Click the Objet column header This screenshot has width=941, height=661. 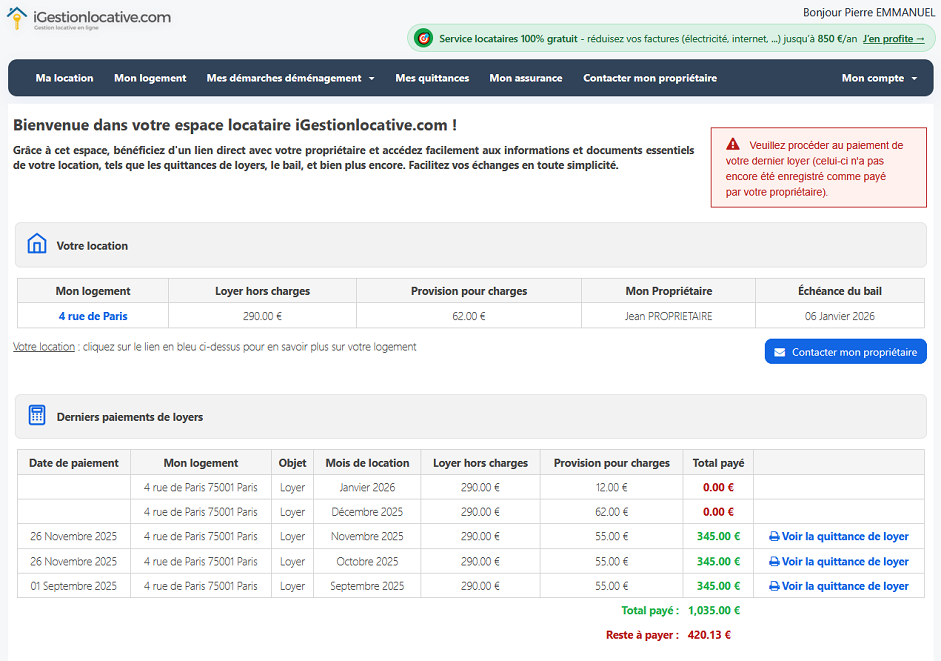(292, 463)
